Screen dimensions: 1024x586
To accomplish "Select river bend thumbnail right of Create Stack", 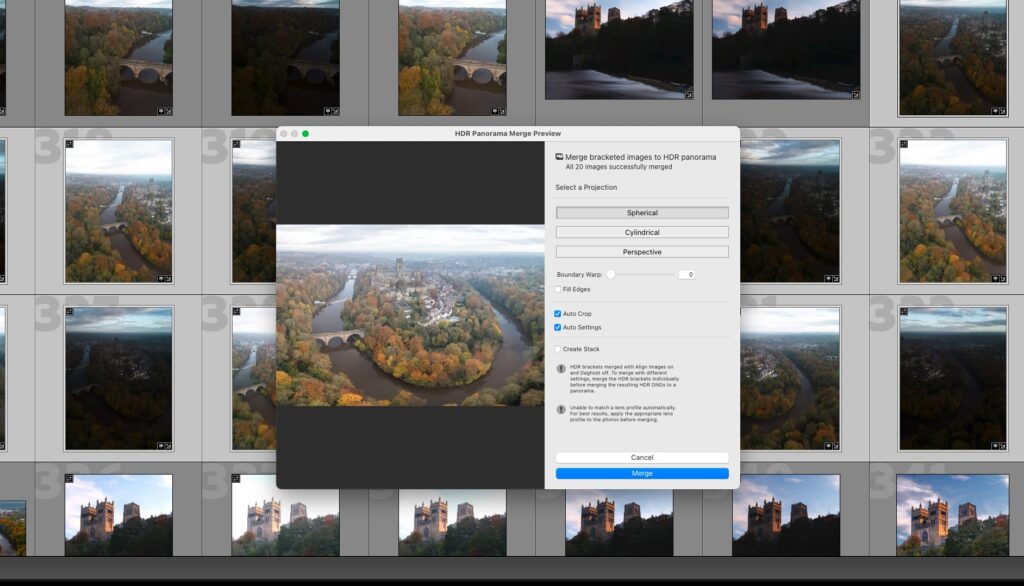I will [x=790, y=378].
